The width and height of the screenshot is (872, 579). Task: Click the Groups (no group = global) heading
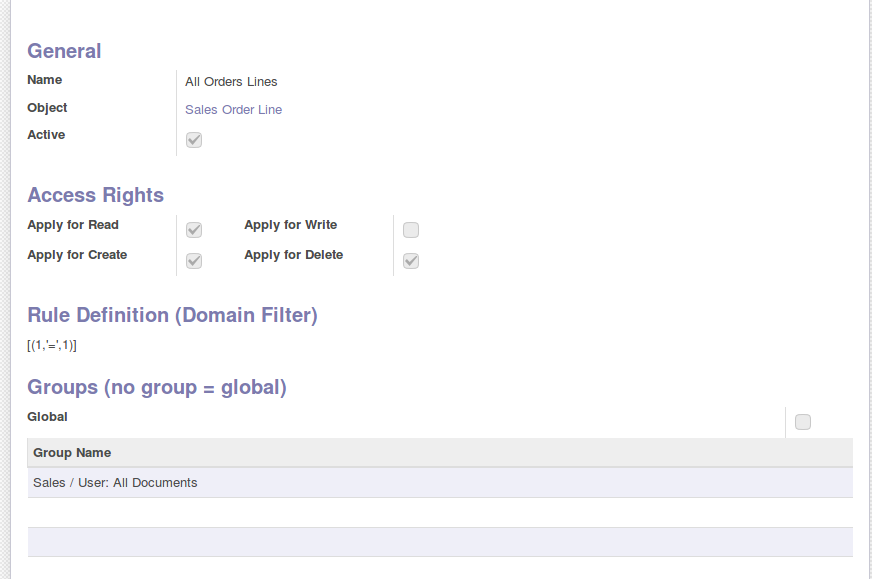coord(157,387)
